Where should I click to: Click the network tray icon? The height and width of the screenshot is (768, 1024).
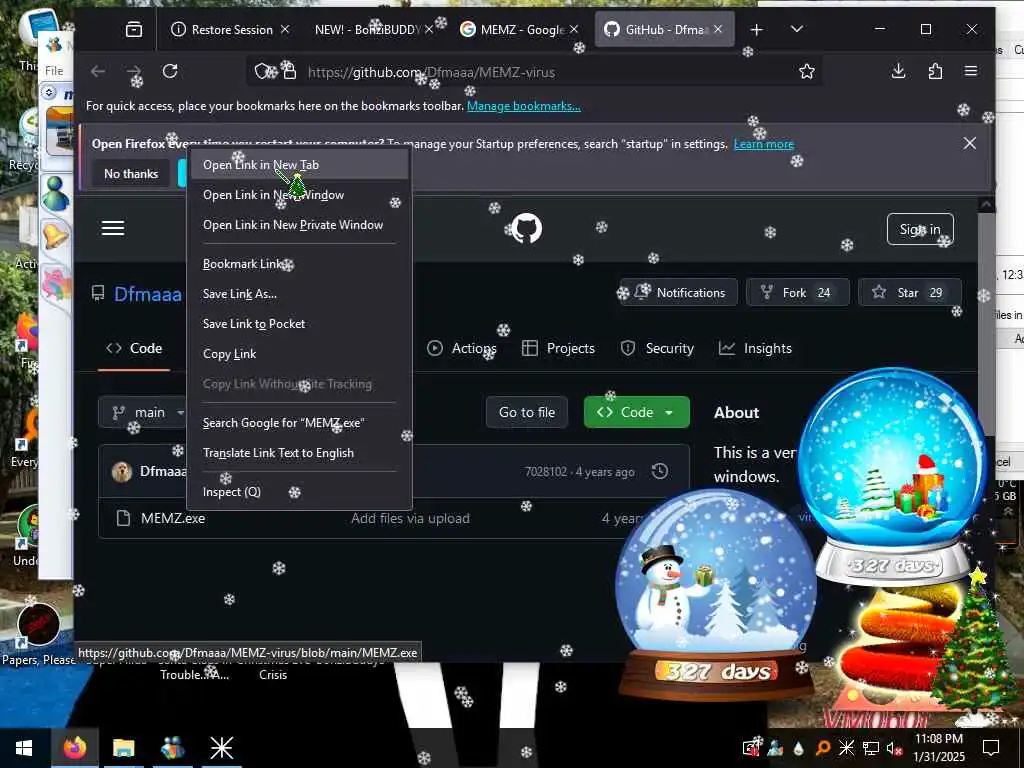click(x=870, y=748)
